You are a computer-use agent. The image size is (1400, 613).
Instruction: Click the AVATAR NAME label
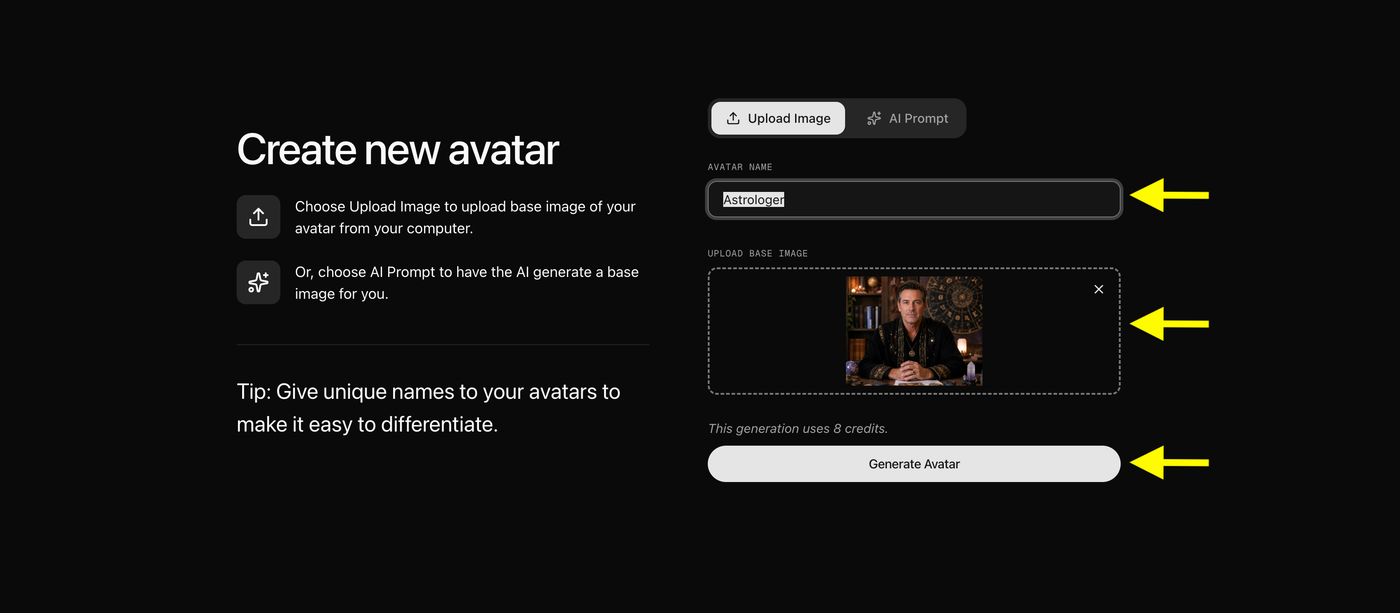(740, 167)
